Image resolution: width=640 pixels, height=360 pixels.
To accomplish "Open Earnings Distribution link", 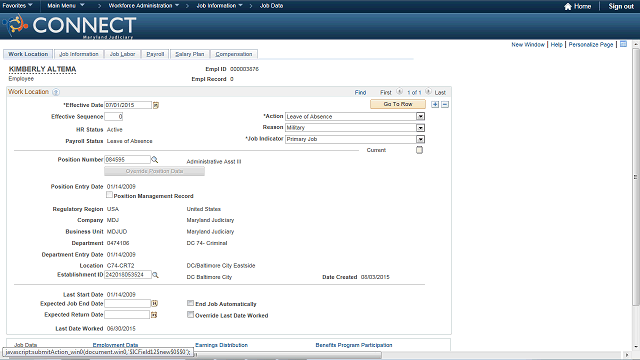I will tap(221, 345).
